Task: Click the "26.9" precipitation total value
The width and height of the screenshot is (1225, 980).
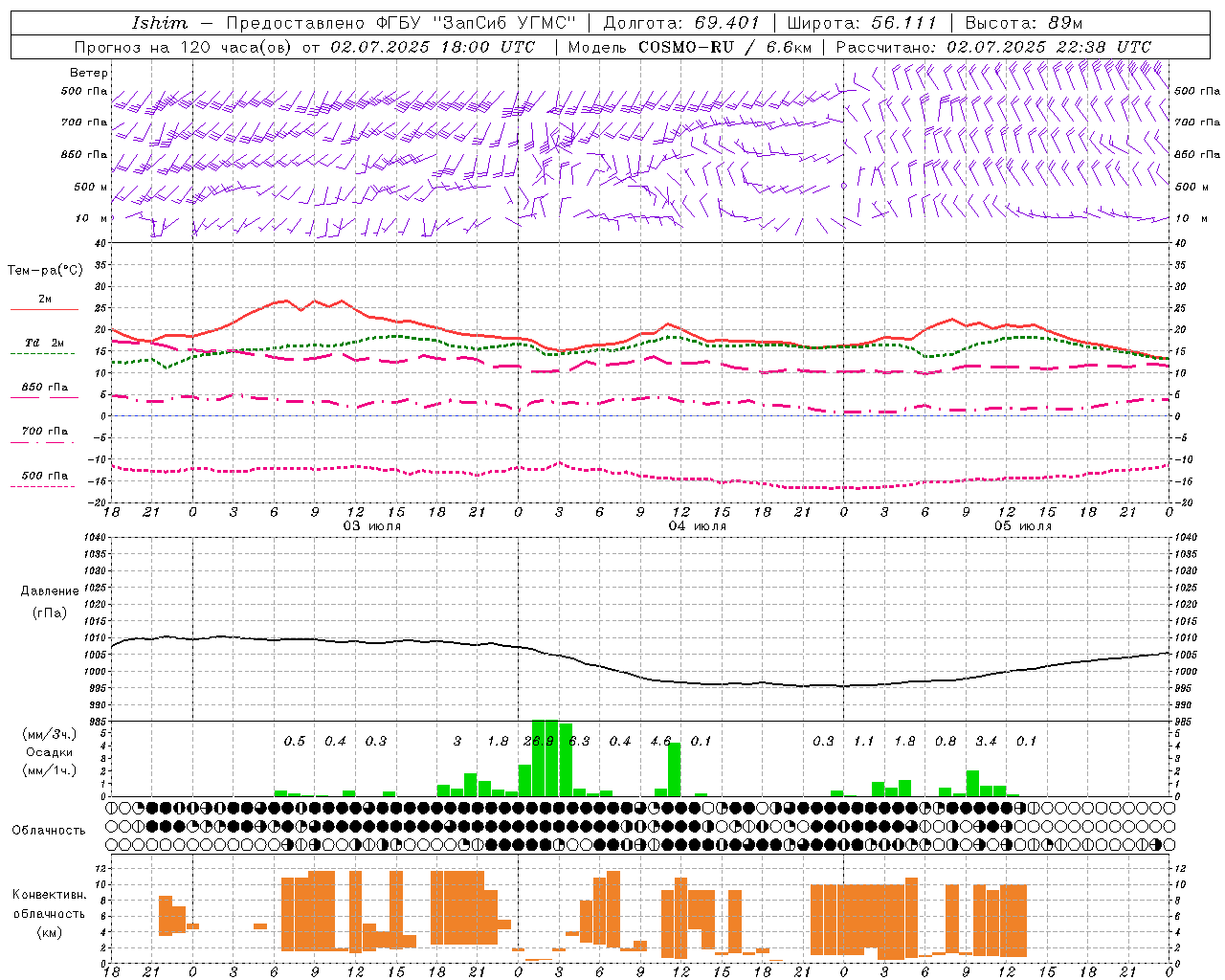Action: click(x=539, y=741)
